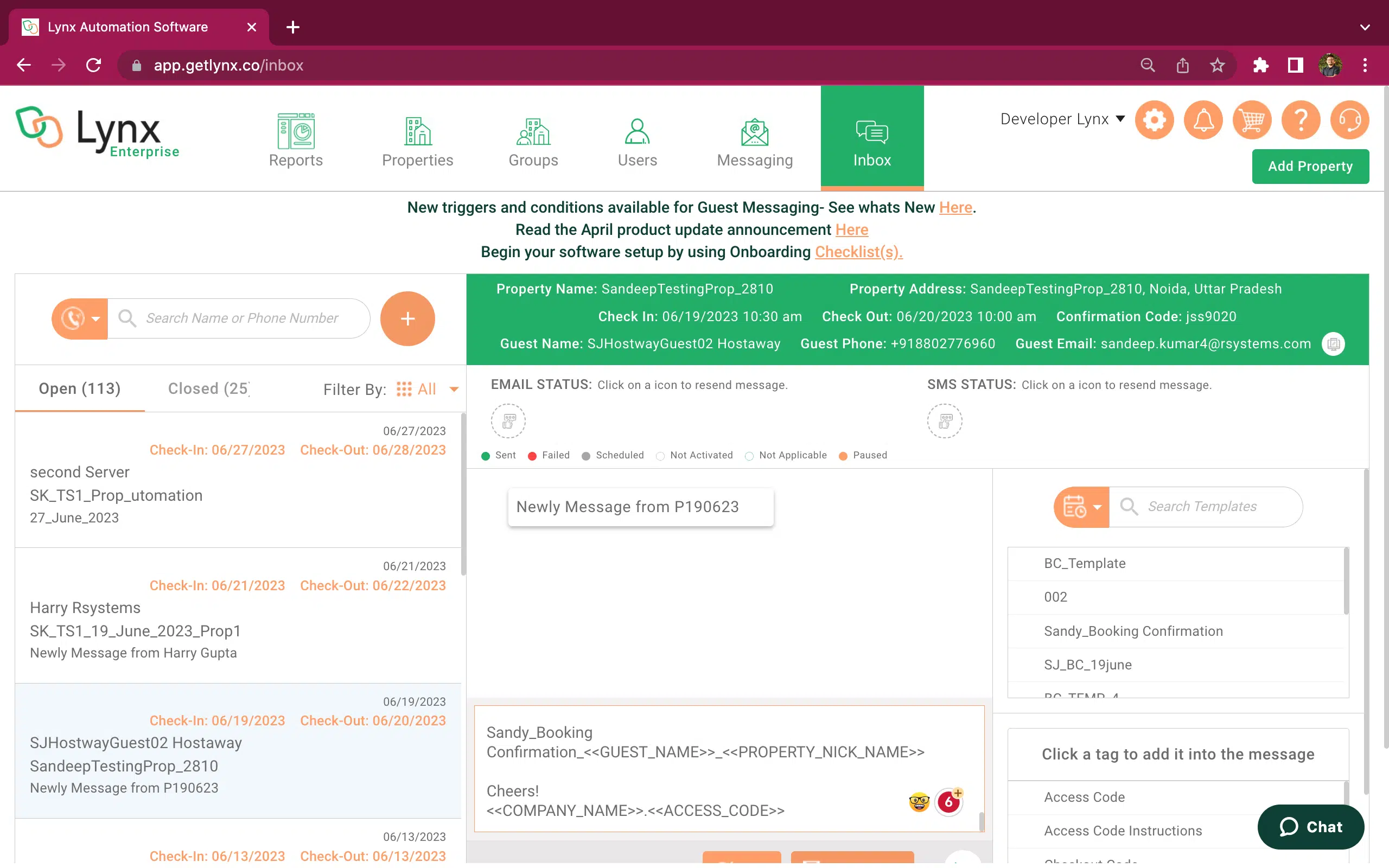Open browser extensions puzzle icon

1260,66
